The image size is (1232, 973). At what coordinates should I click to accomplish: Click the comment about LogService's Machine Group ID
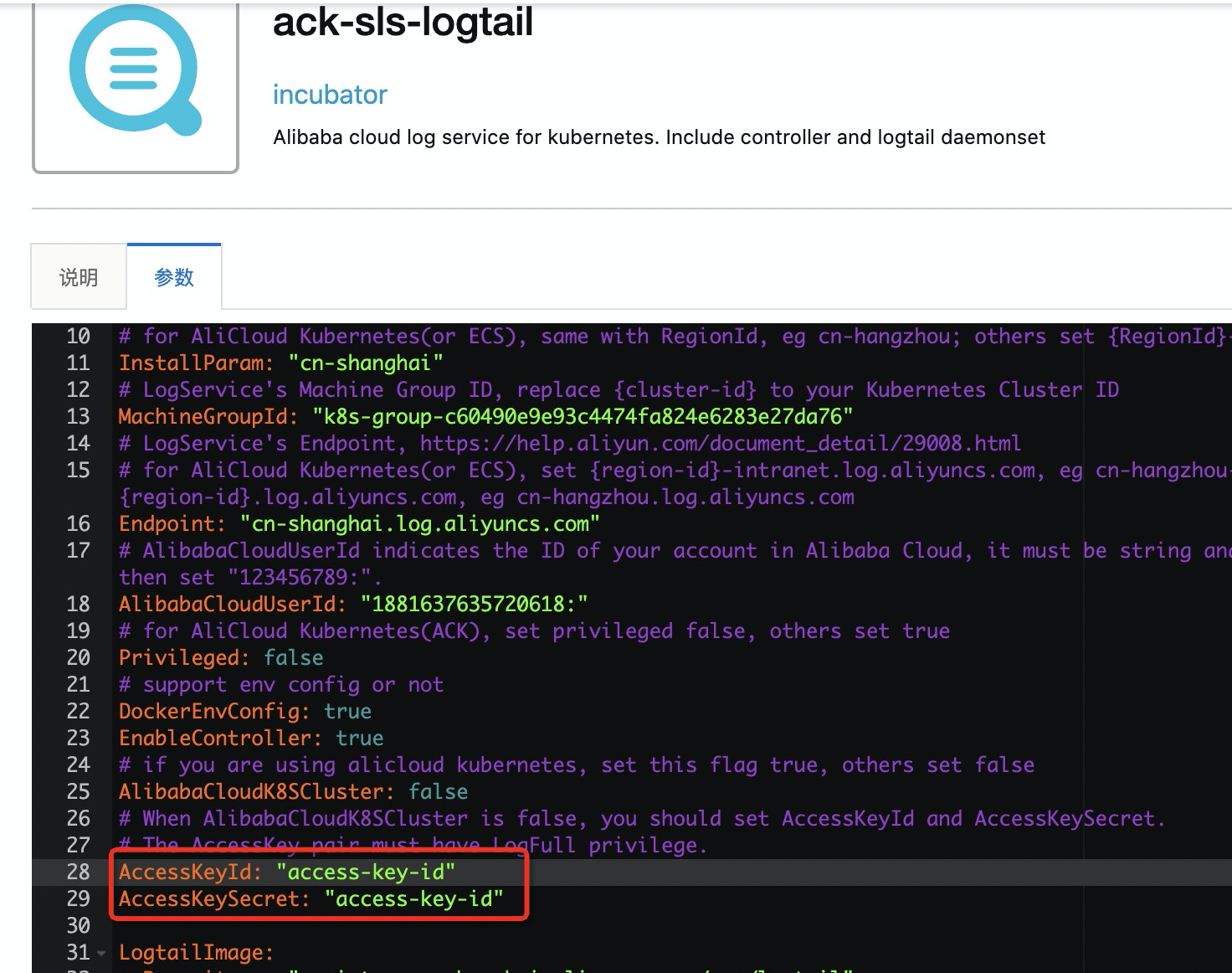[x=619, y=389]
